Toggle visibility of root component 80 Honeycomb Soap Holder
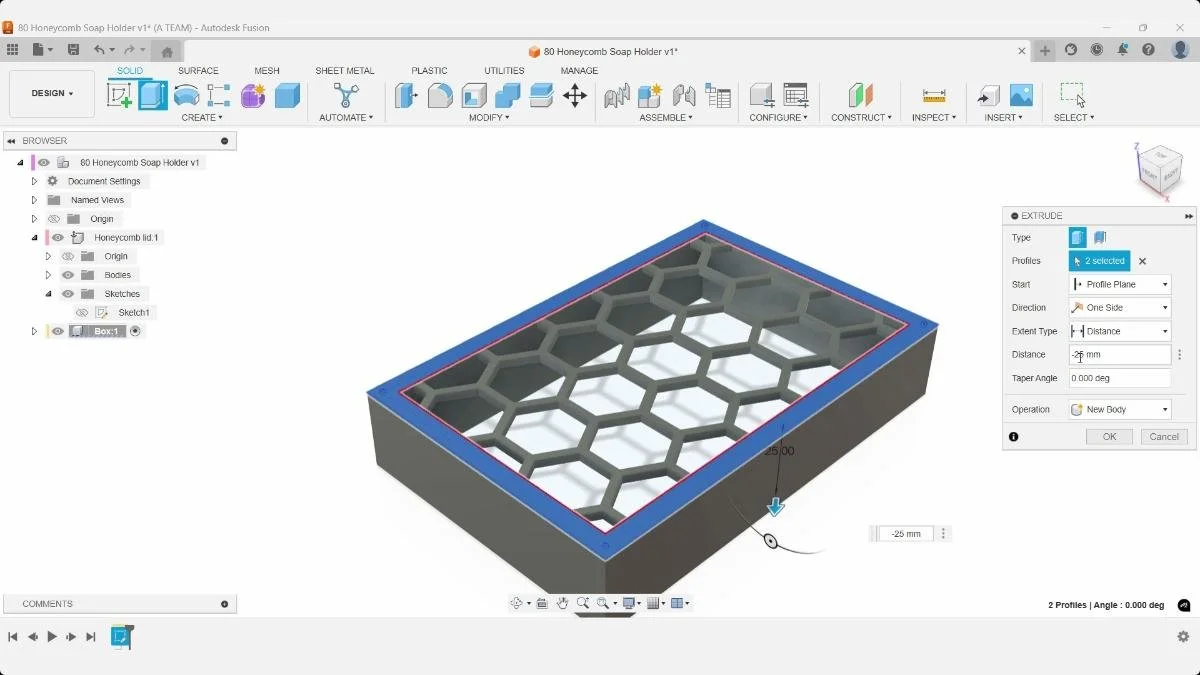This screenshot has height=675, width=1200. 44,162
